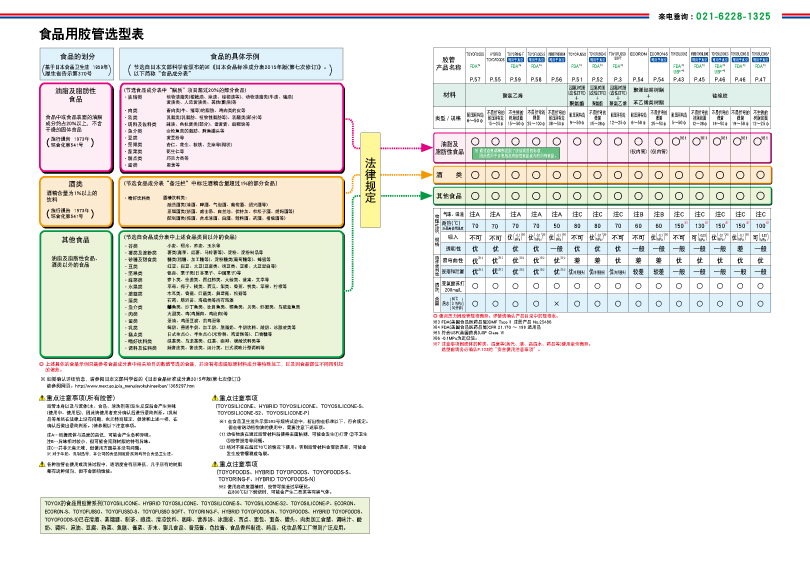Click the red ※7 footnote under the table
The width and height of the screenshot is (810, 573).
(511, 346)
